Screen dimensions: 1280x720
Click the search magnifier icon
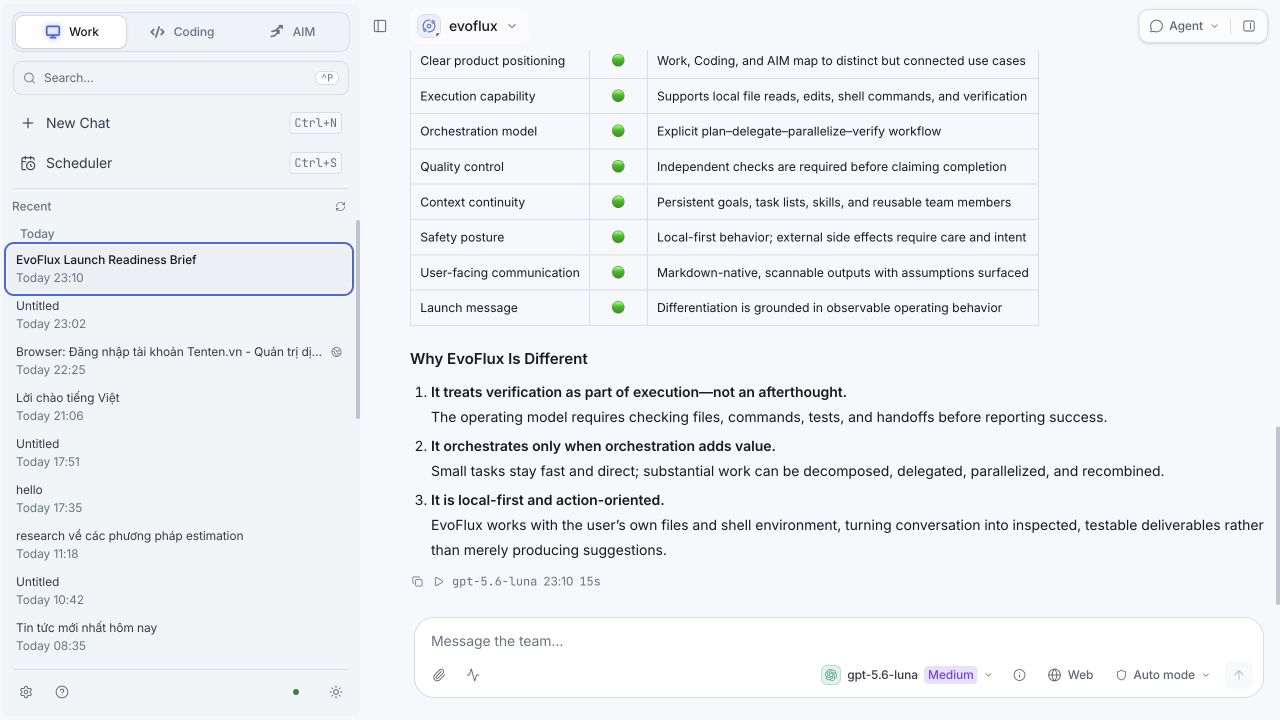[x=30, y=78]
